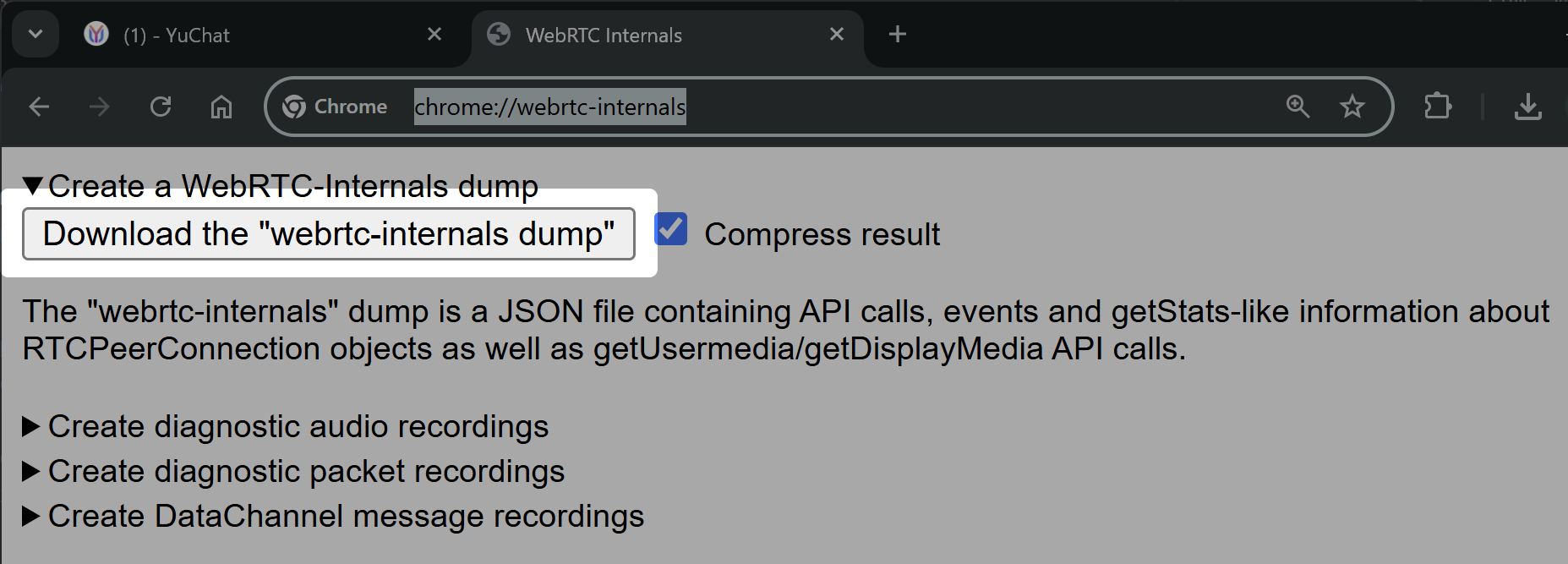Download the webrtc-internals dump

pos(330,233)
